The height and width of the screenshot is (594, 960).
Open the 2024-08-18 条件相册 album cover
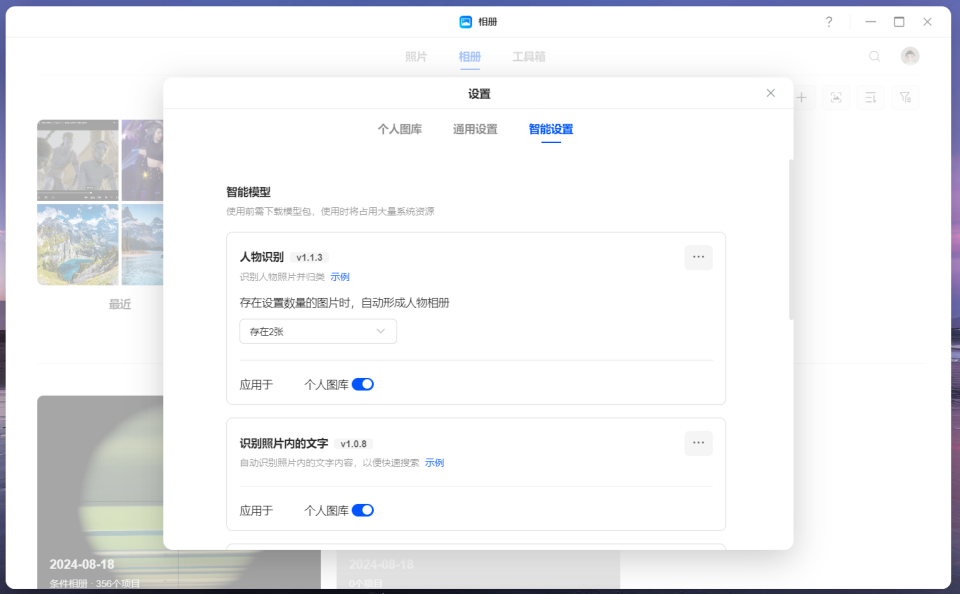tap(100, 492)
